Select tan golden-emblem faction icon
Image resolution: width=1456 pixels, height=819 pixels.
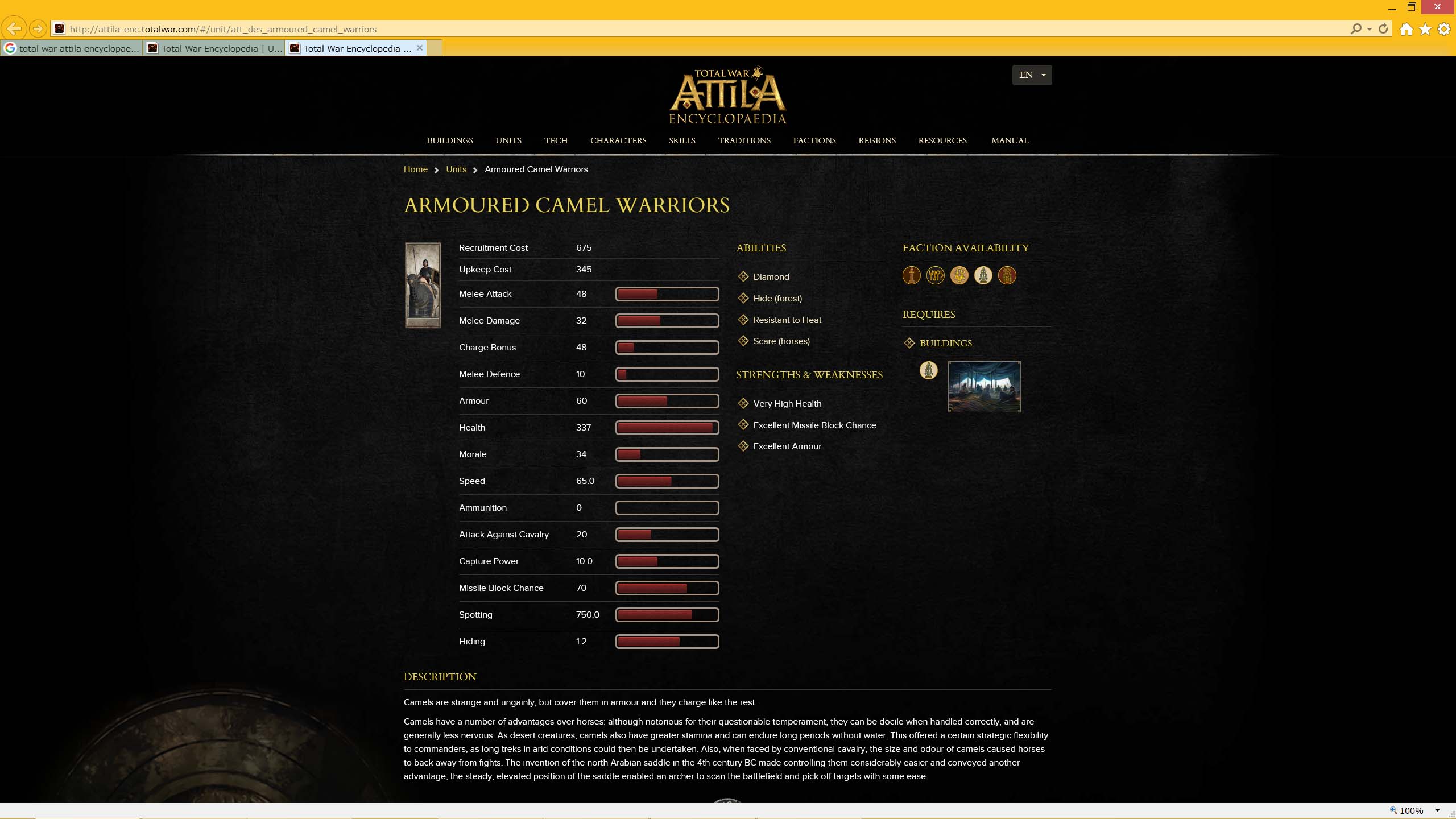pyautogui.click(x=959, y=275)
